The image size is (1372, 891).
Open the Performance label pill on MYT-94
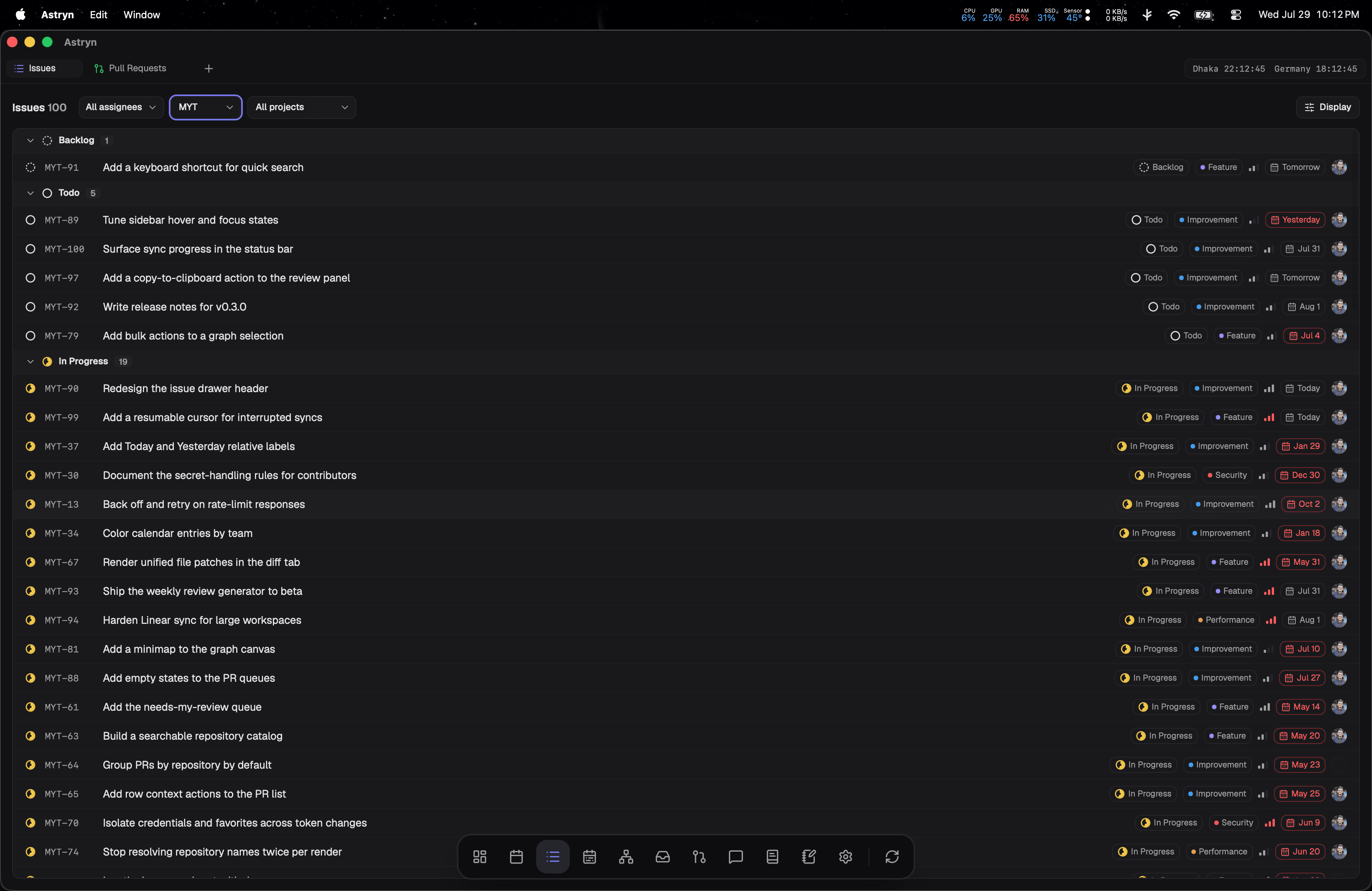click(x=1226, y=620)
